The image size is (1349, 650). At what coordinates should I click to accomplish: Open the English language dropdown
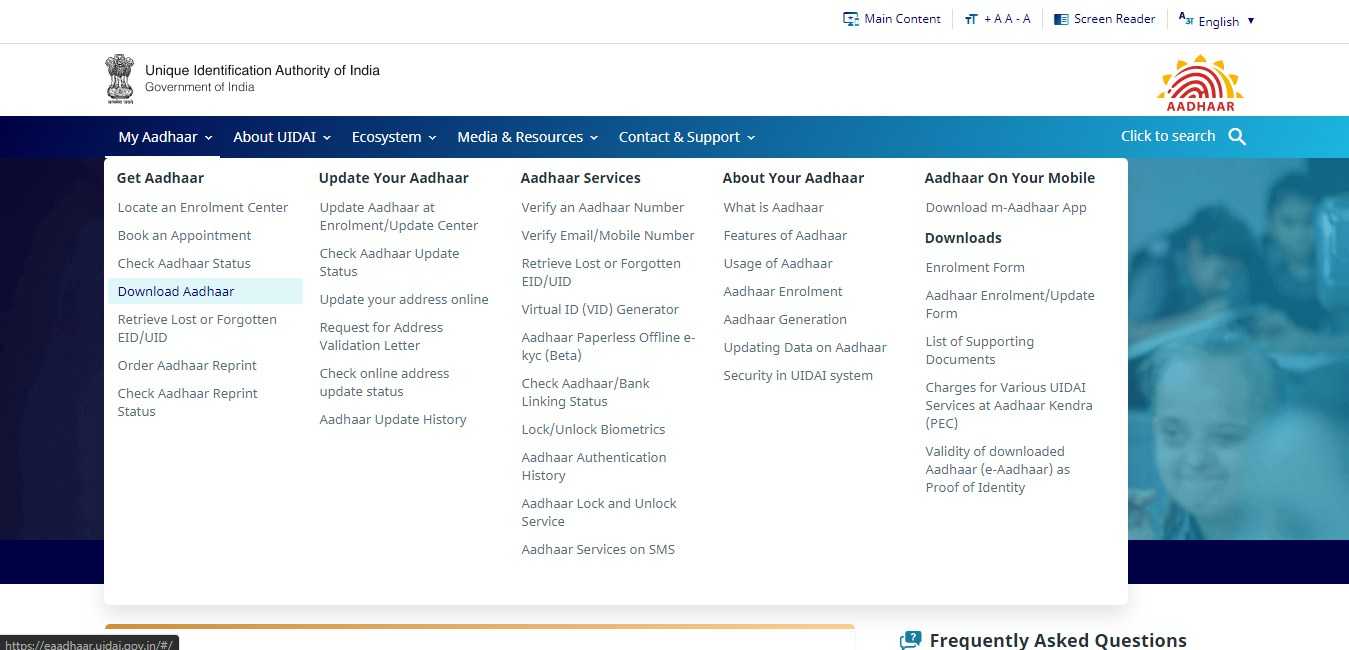tap(1226, 21)
